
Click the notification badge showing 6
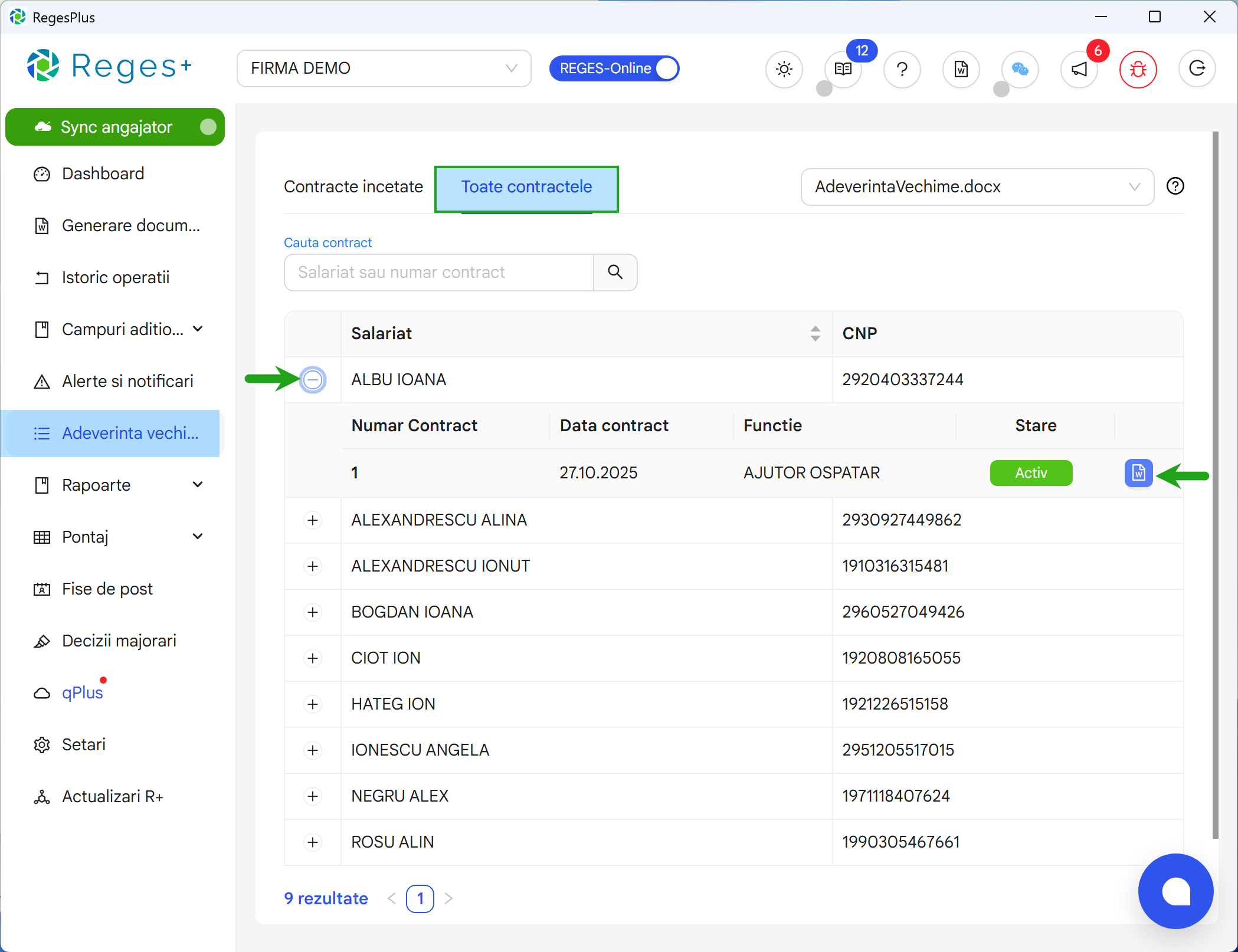point(1098,51)
